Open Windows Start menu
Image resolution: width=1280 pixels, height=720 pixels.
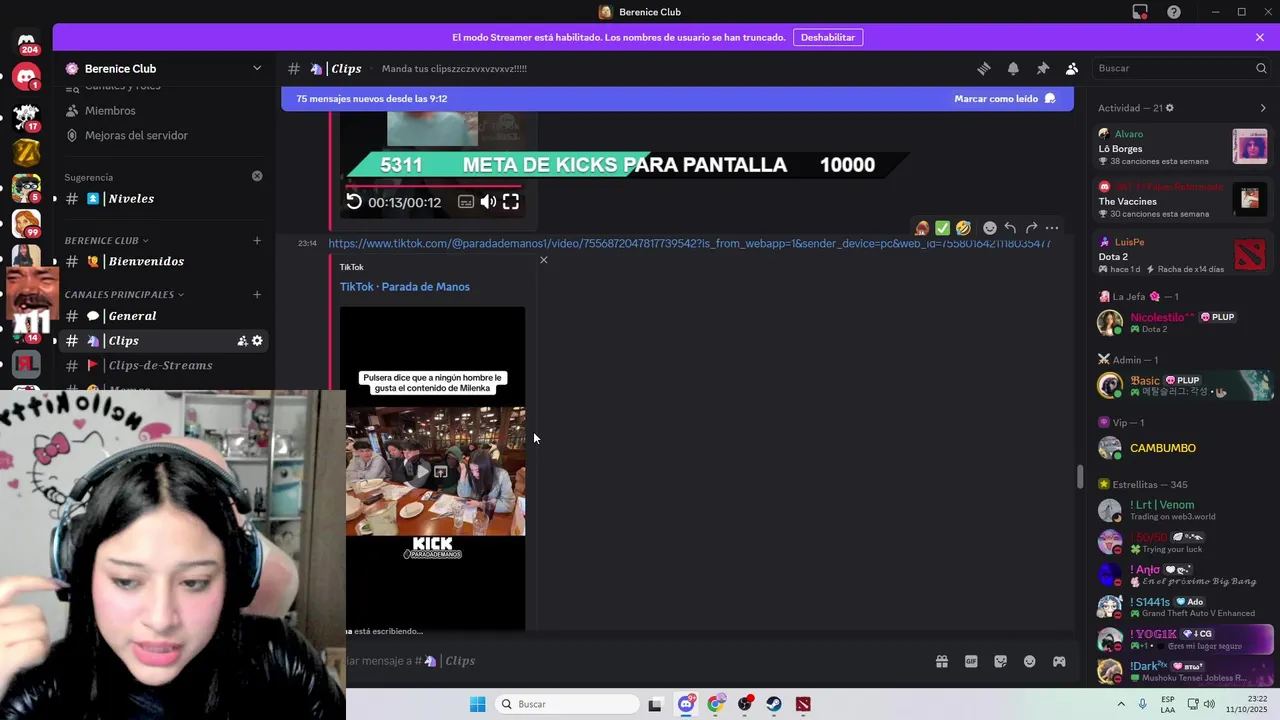tap(478, 704)
